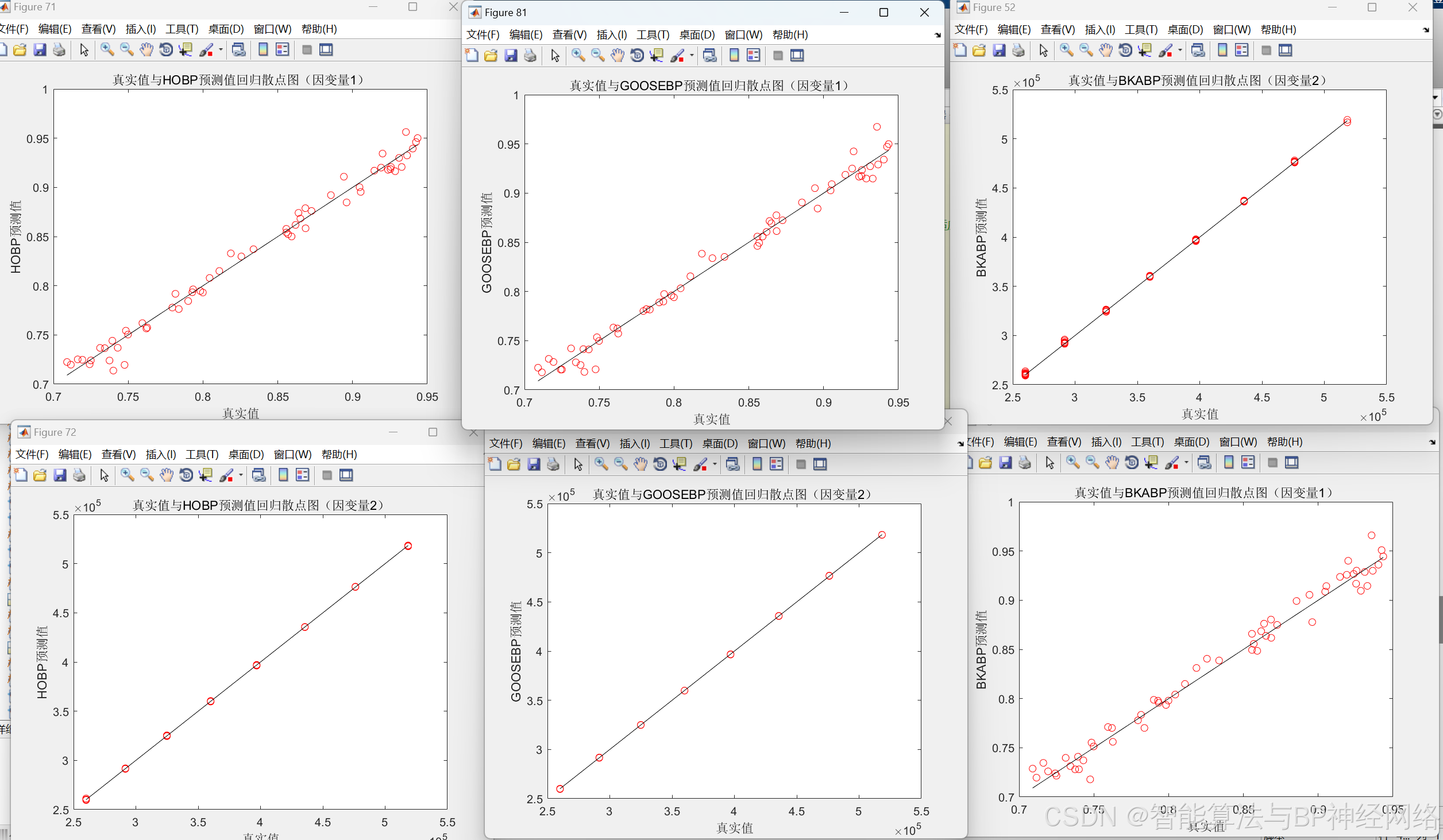Select the Rotate 3D tool in Figure 71
Screen dimensions: 1443x840
(x=166, y=50)
